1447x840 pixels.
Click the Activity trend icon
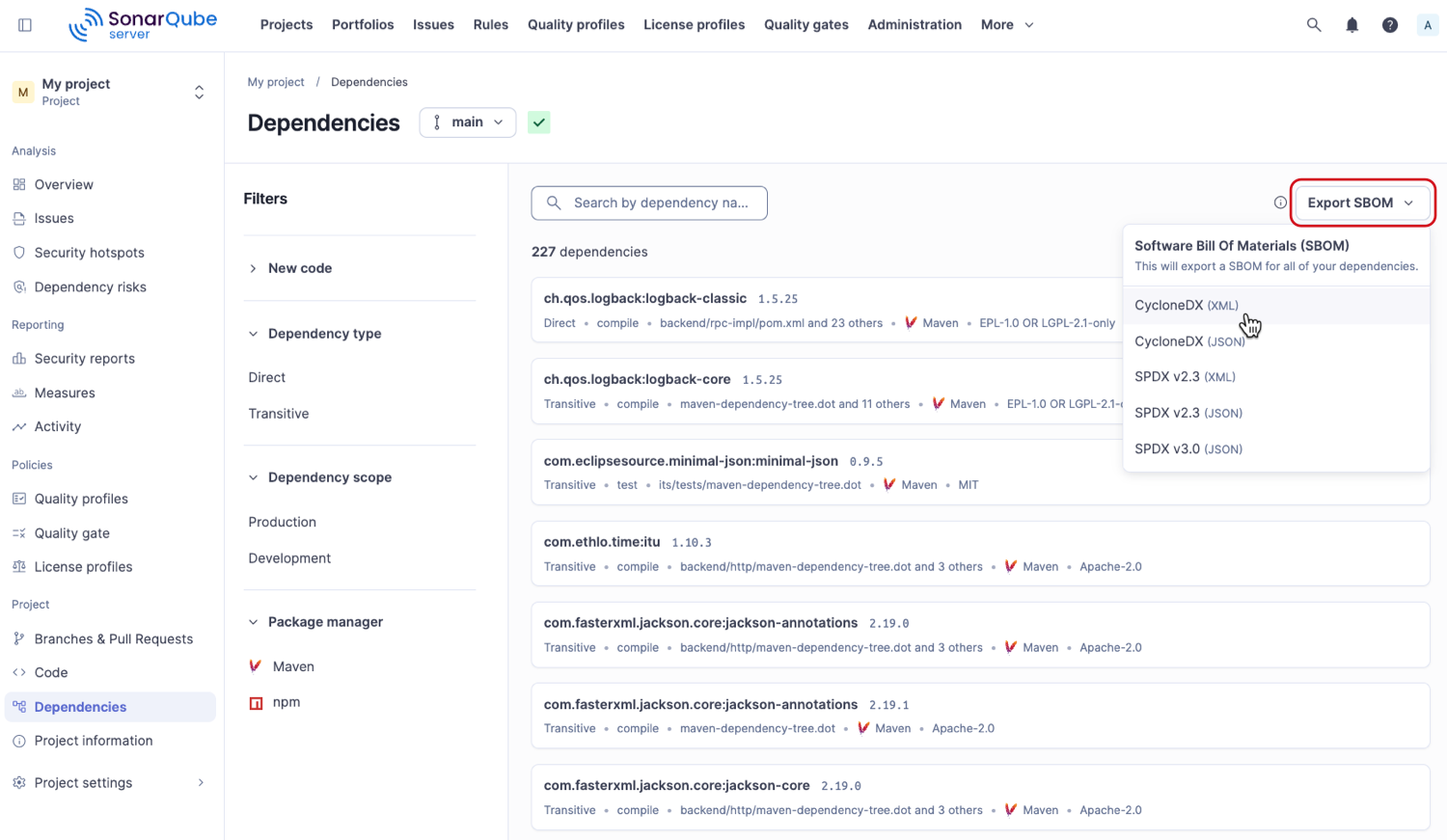pos(19,426)
